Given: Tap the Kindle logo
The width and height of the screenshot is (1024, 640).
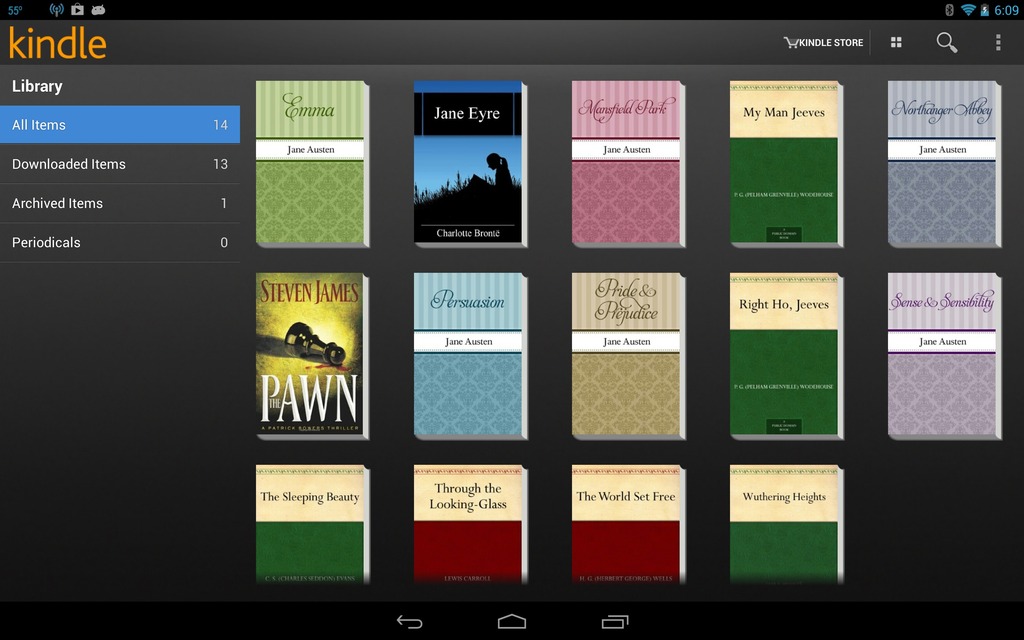Looking at the screenshot, I should (x=58, y=43).
